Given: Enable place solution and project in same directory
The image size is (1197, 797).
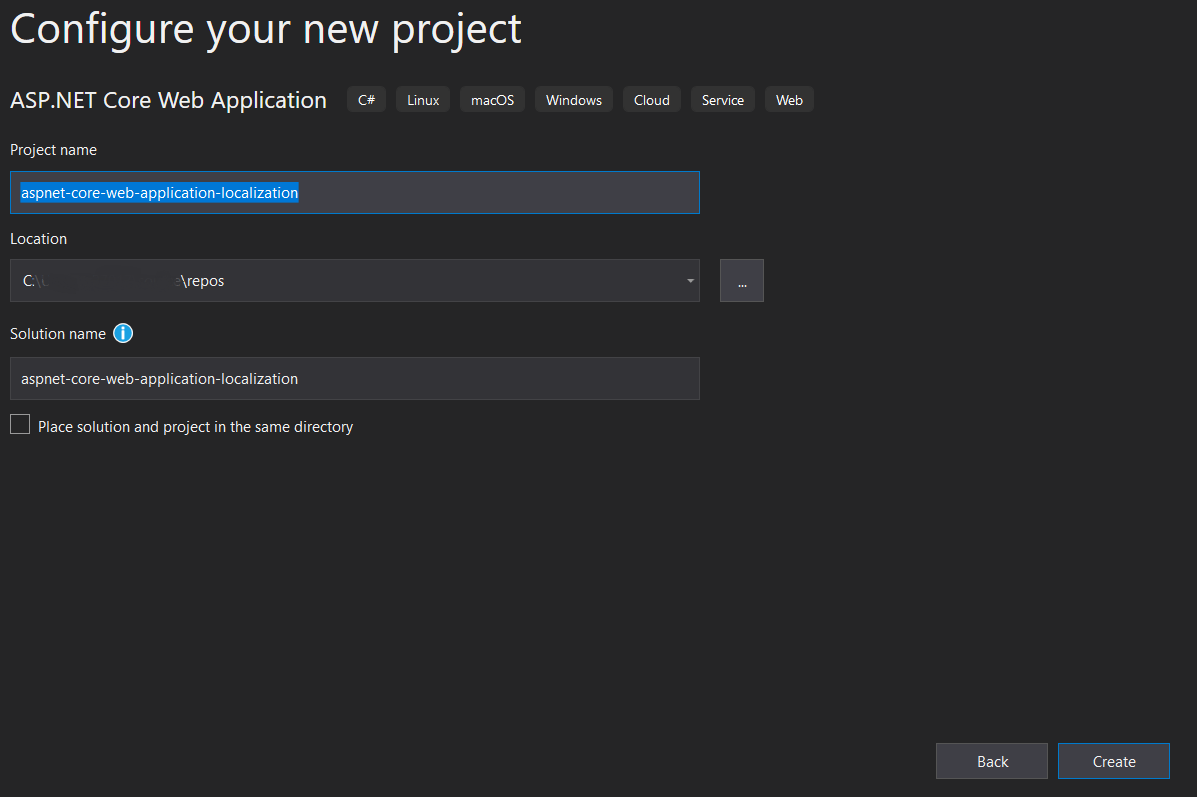Looking at the screenshot, I should pos(19,424).
